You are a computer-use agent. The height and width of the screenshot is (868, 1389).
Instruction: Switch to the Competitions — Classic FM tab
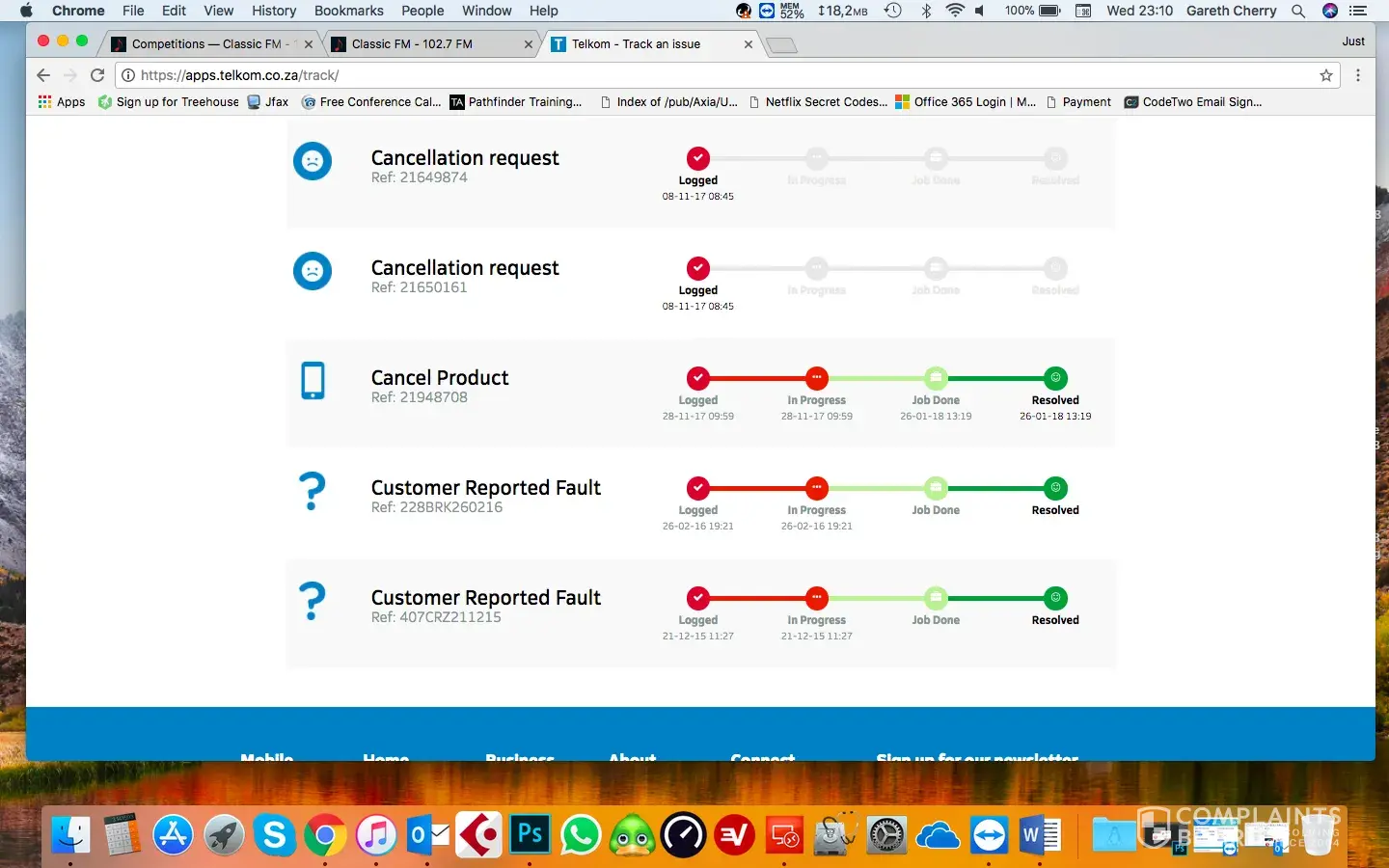pos(212,44)
